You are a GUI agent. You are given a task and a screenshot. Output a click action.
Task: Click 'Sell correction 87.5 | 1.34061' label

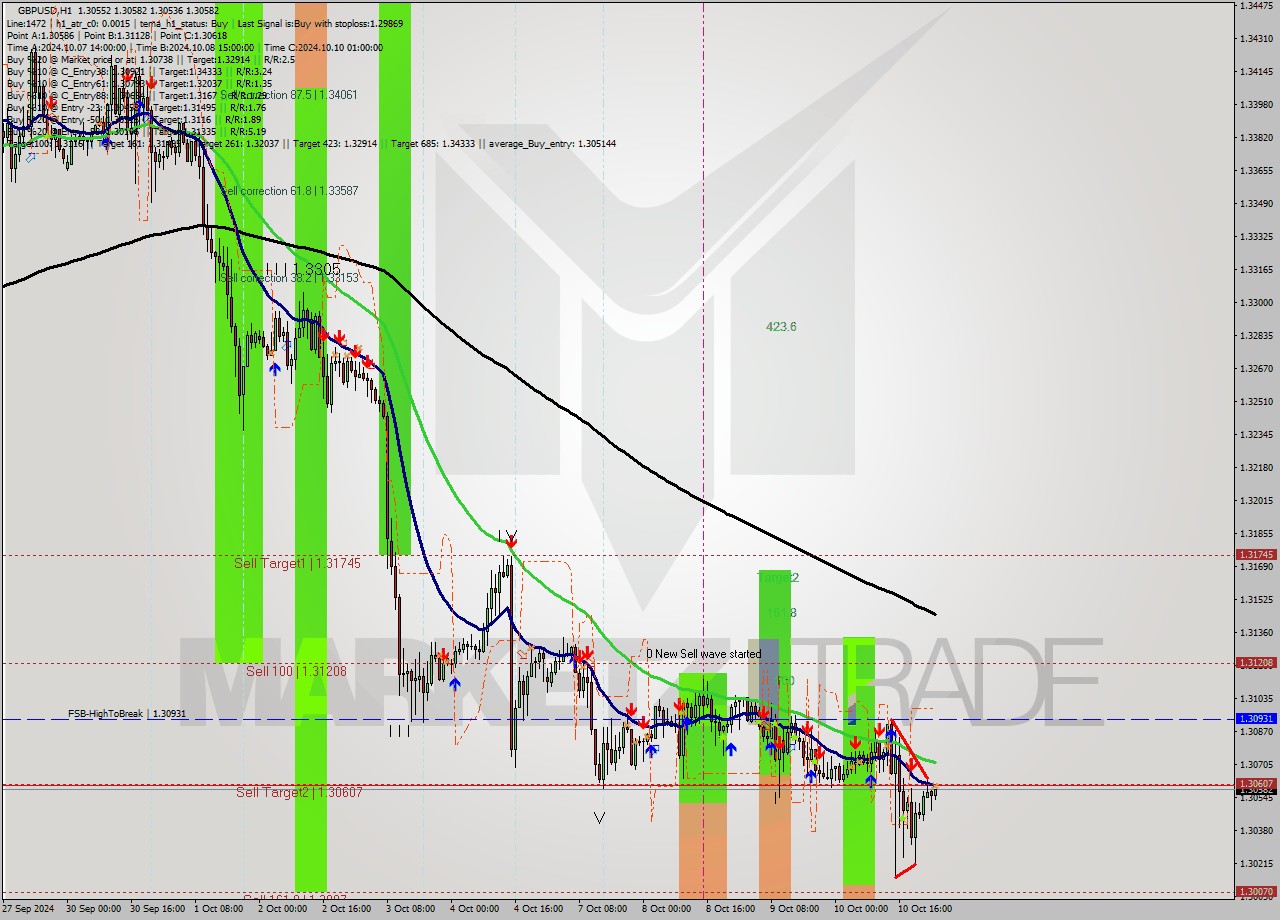coord(288,95)
